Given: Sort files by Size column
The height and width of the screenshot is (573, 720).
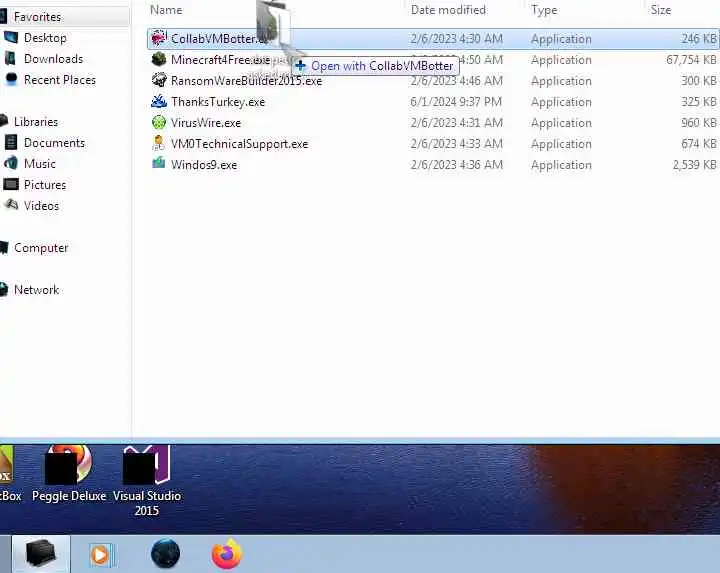Looking at the screenshot, I should point(661,10).
